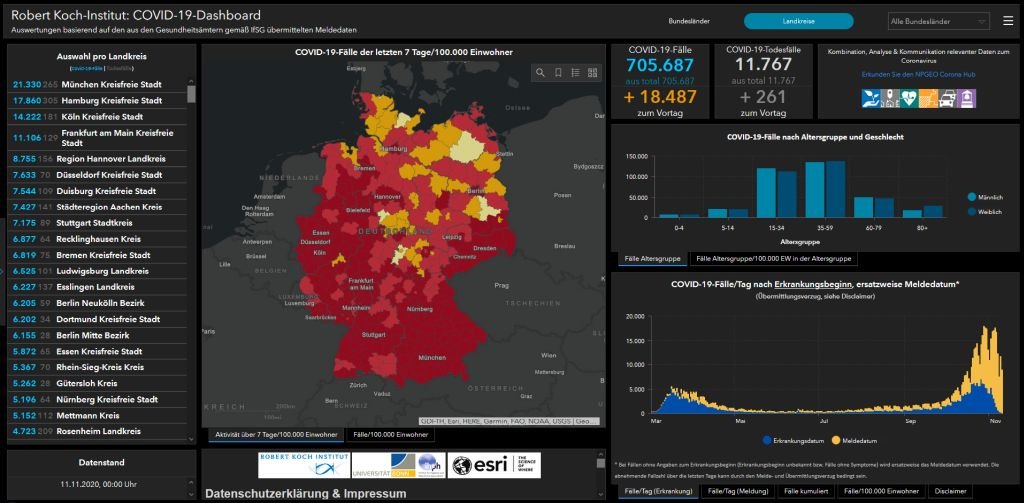This screenshot has width=1024, height=503.
Task: Open the Disclaimer tab
Action: coord(949,491)
